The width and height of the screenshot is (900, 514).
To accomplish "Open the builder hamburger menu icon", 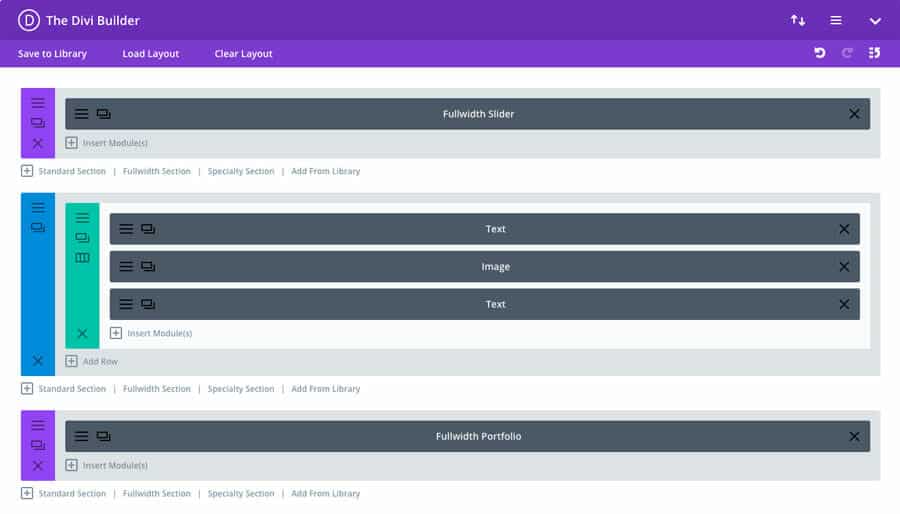I will pyautogui.click(x=836, y=21).
